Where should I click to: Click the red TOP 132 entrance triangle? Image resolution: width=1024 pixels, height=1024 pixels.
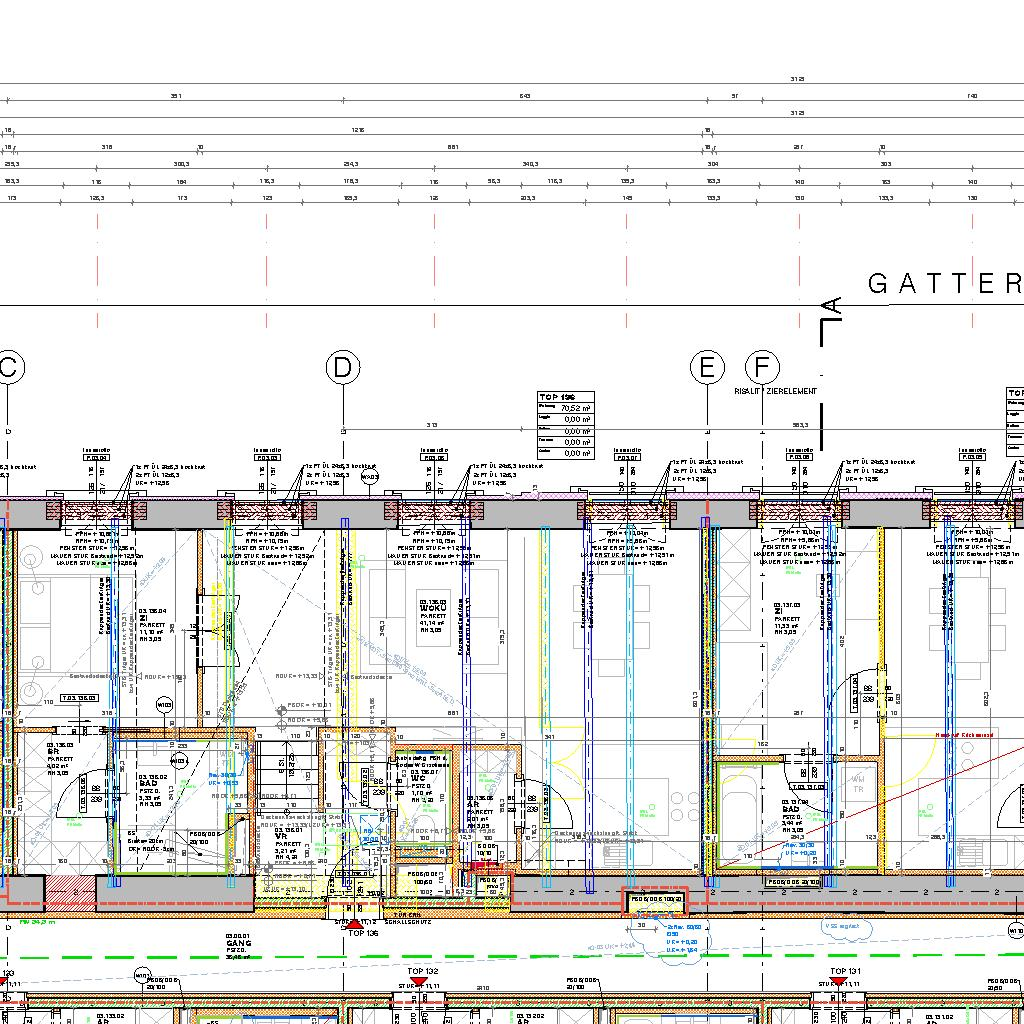[417, 982]
